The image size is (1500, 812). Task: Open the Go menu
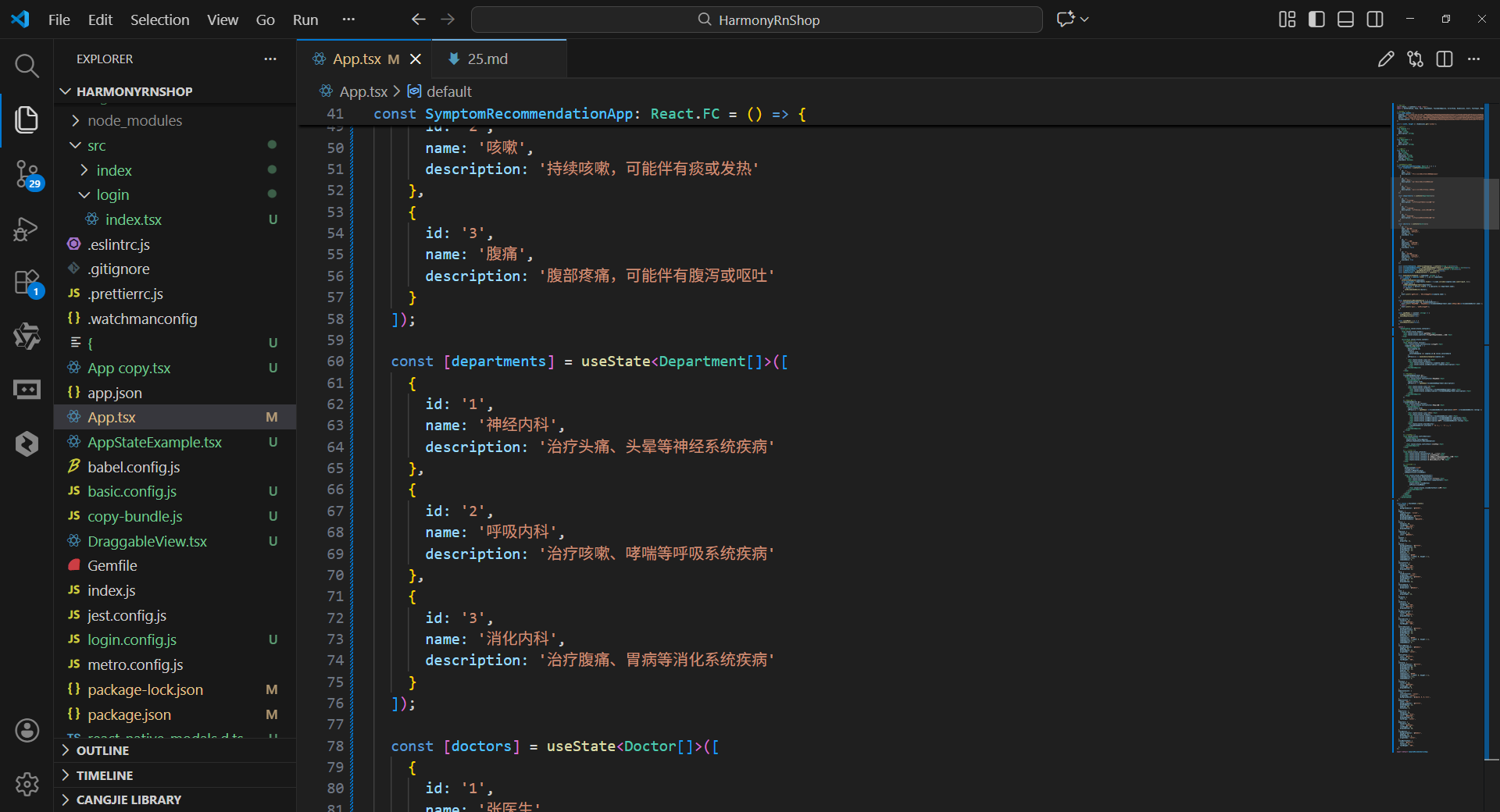tap(266, 20)
